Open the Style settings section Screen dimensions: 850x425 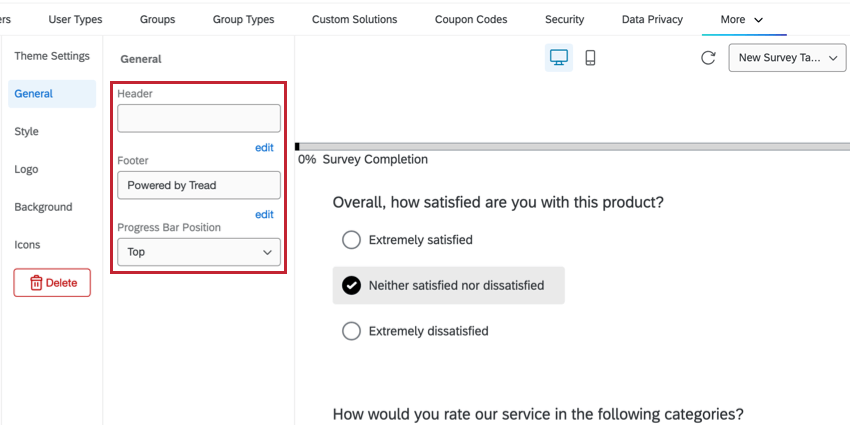27,132
